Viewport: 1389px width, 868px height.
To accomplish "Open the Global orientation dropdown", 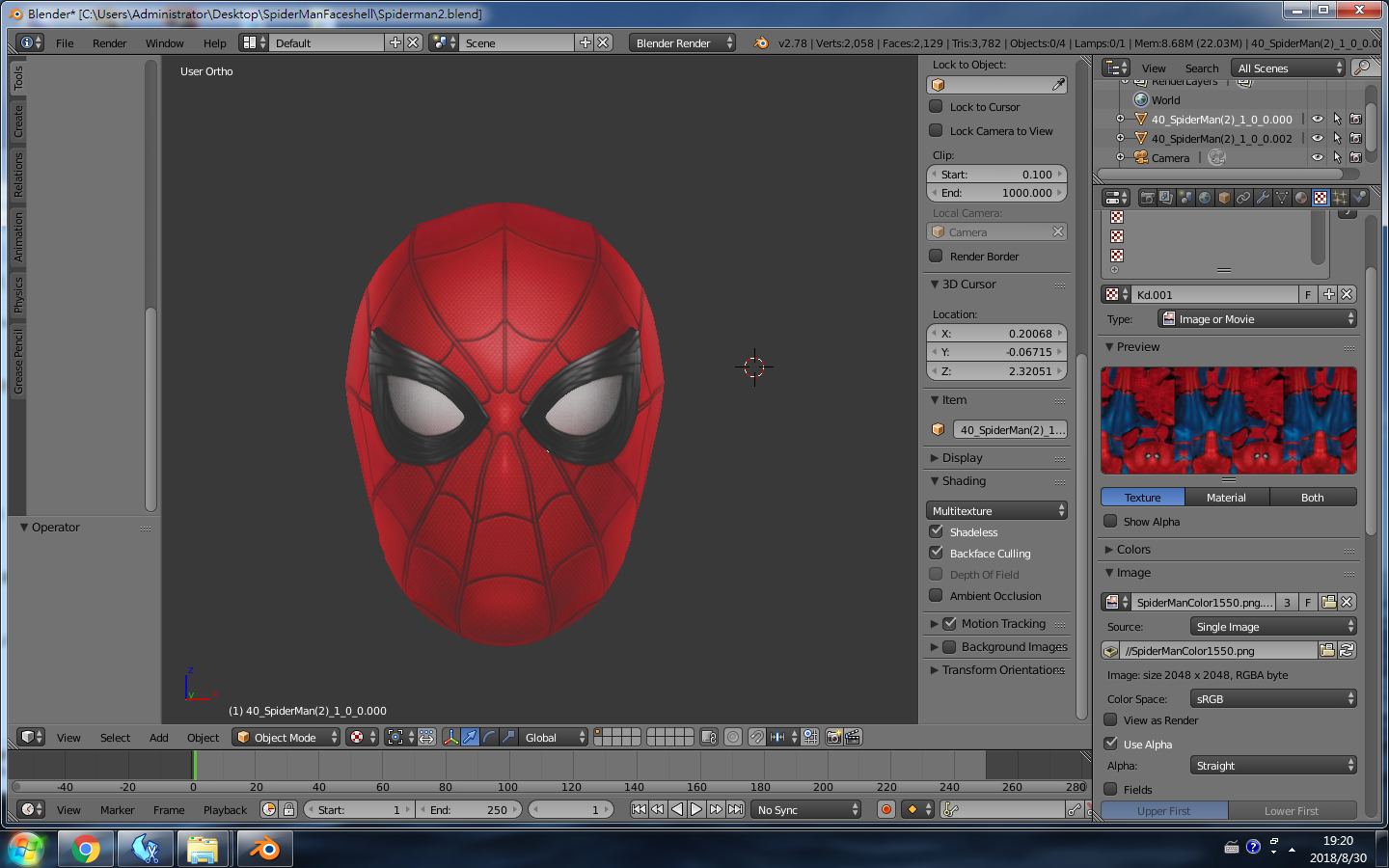I will [x=554, y=737].
